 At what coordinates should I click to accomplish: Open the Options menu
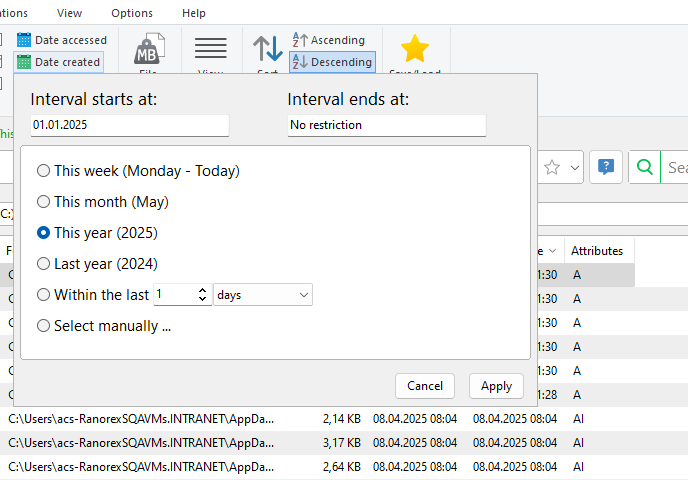click(x=132, y=13)
